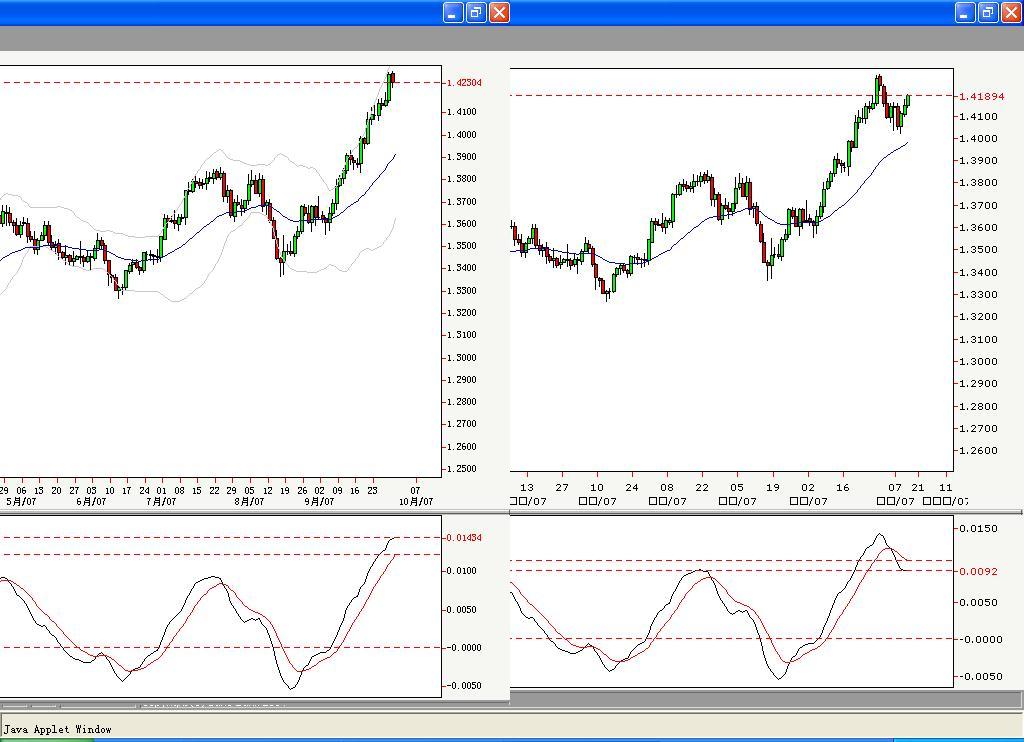The height and width of the screenshot is (742, 1024).
Task: Click the 0.0000 level on left indicator axis
Action: [464, 648]
